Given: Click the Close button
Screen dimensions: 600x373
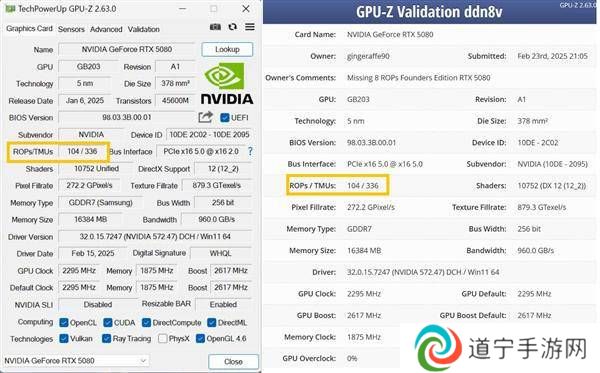Looking at the screenshot, I should (x=233, y=362).
